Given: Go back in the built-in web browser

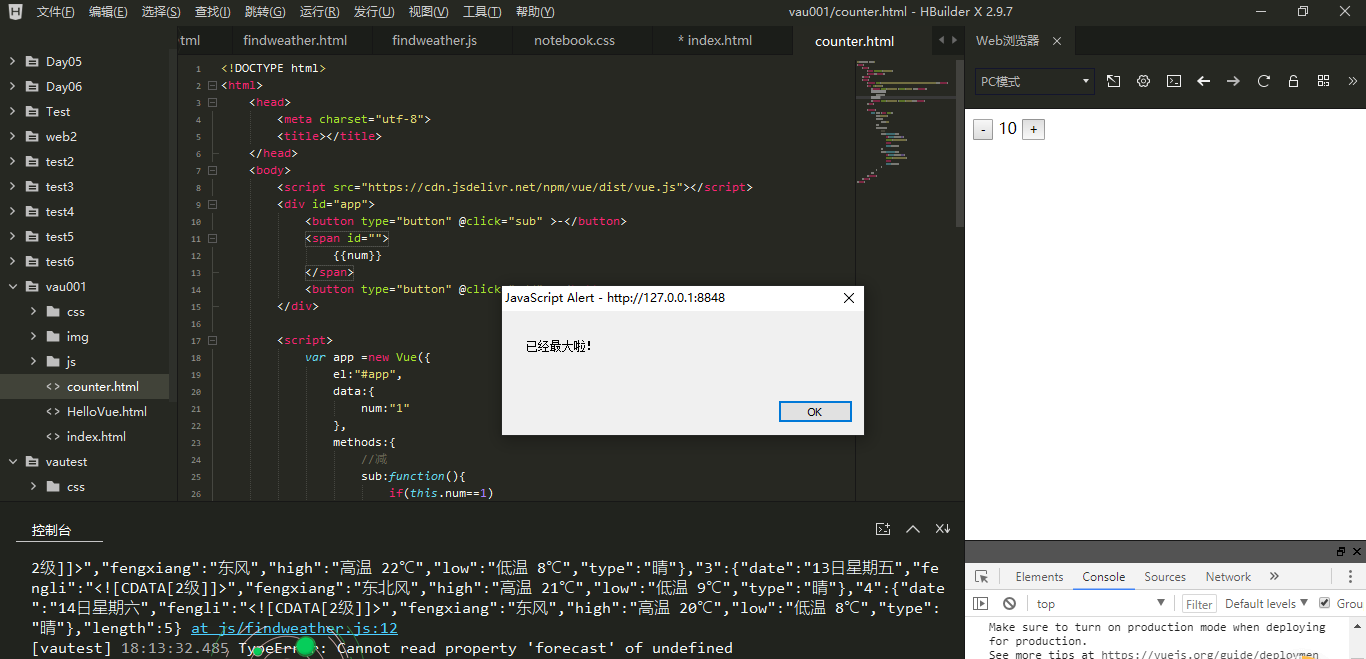Looking at the screenshot, I should (x=1204, y=81).
